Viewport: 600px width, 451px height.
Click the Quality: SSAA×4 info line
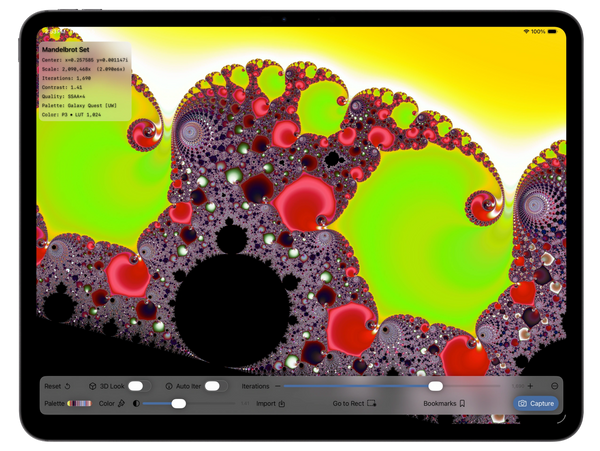[x=64, y=96]
